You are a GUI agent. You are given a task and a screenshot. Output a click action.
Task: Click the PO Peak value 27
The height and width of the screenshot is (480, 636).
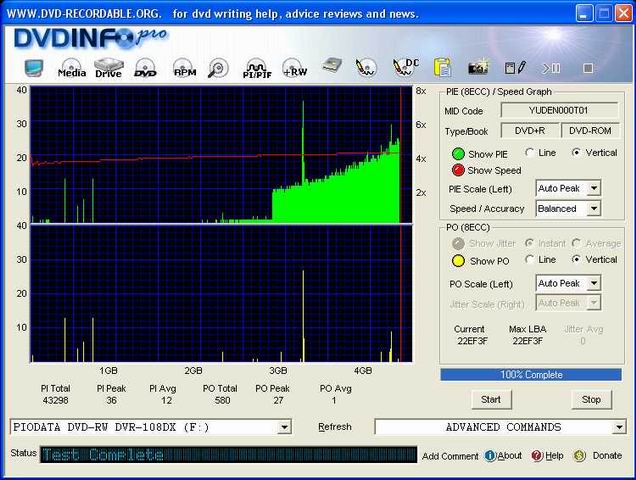(278, 400)
